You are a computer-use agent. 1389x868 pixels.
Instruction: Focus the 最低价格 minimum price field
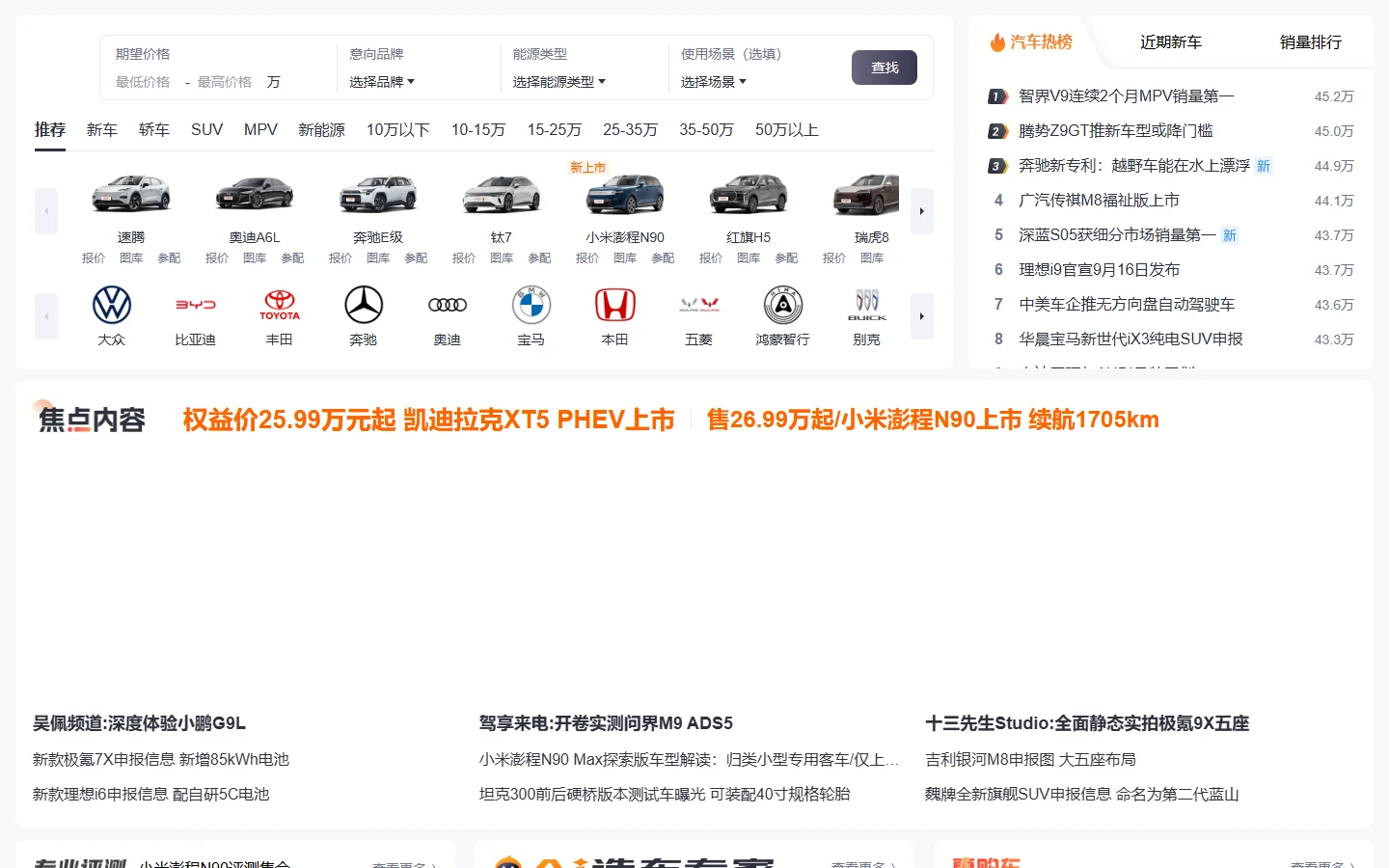[143, 82]
